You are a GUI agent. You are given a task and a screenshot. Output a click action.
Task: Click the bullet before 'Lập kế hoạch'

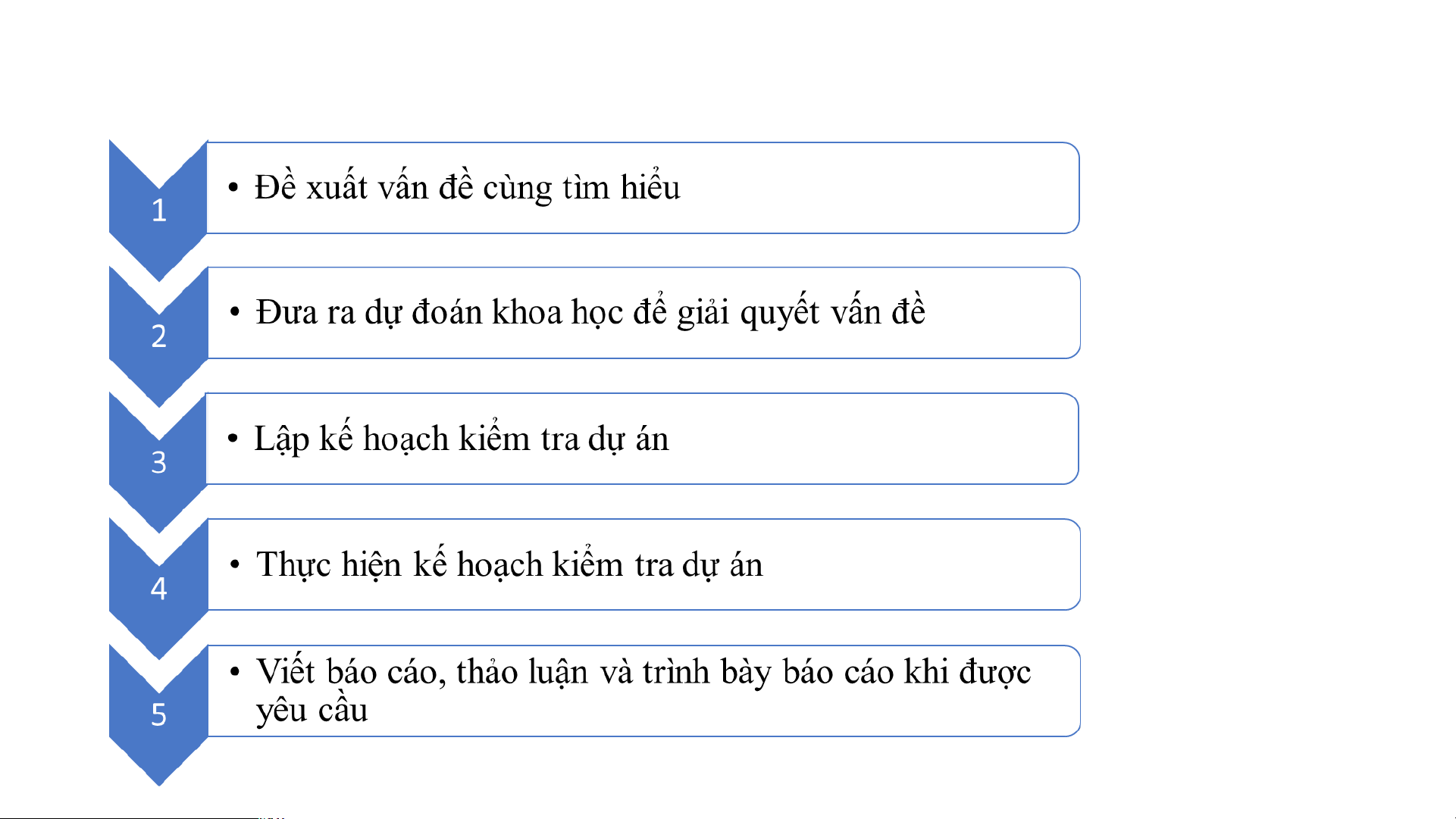point(233,438)
